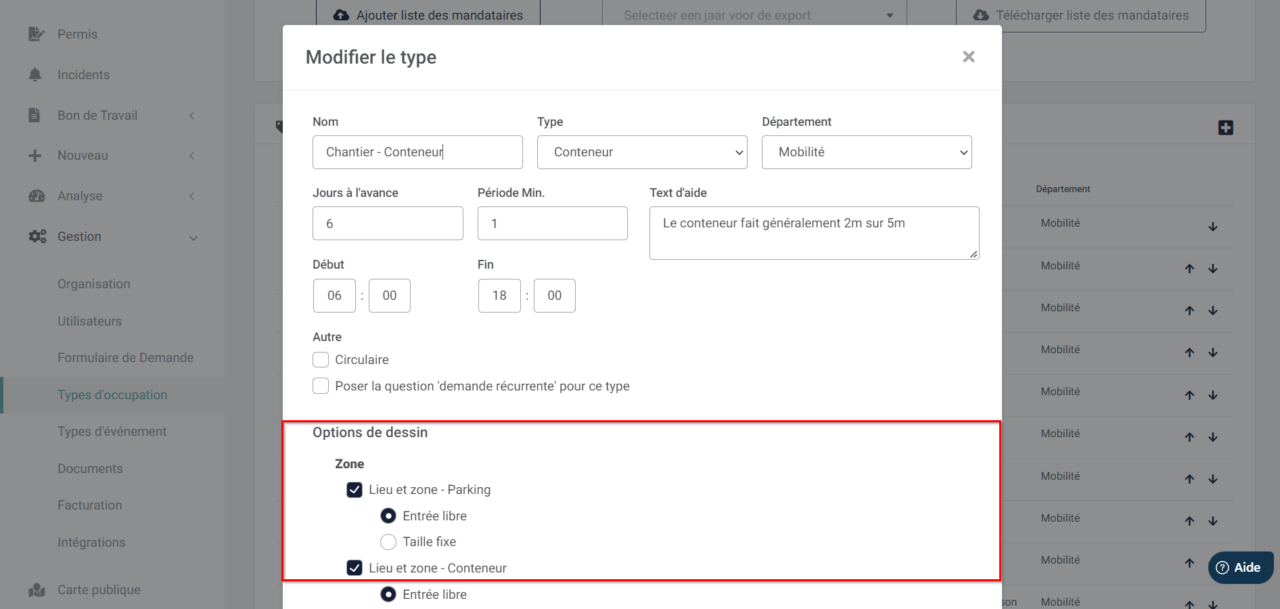Click the Nouveau plus icon in sidebar
Image resolution: width=1280 pixels, height=609 pixels.
coord(36,156)
